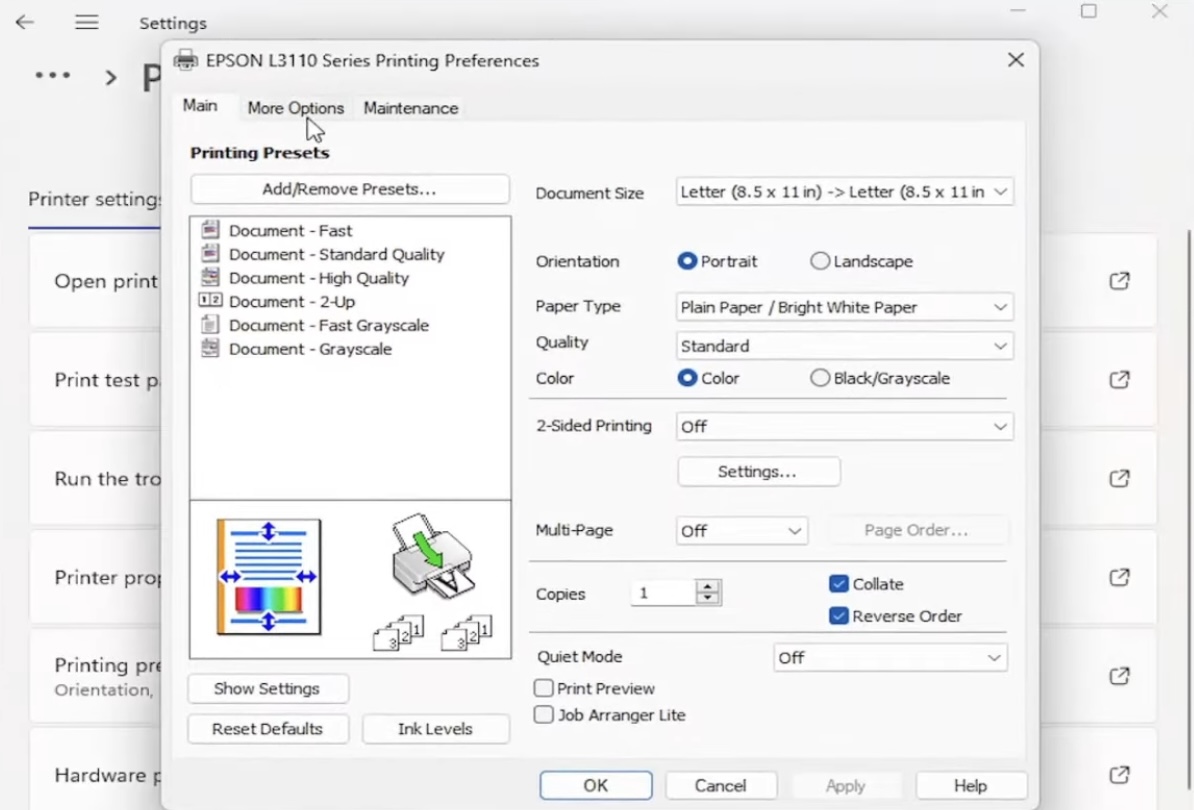Image resolution: width=1194 pixels, height=810 pixels.
Task: Select the Printer settings tab in Settings
Action: click(94, 199)
